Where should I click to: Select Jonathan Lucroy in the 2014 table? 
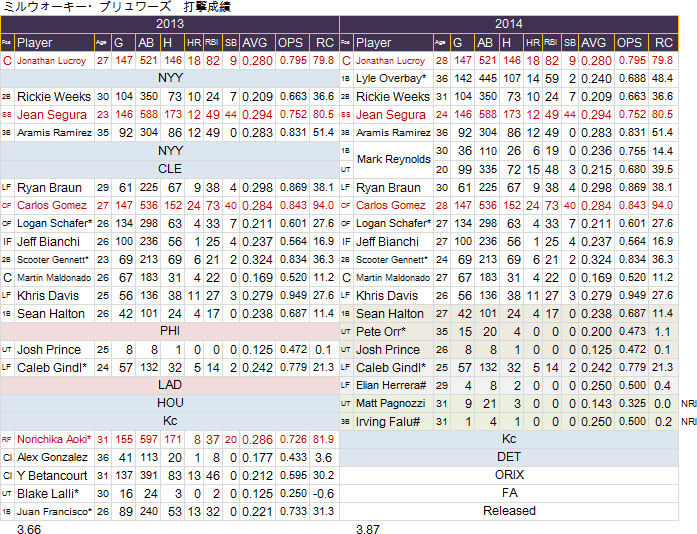[x=390, y=61]
